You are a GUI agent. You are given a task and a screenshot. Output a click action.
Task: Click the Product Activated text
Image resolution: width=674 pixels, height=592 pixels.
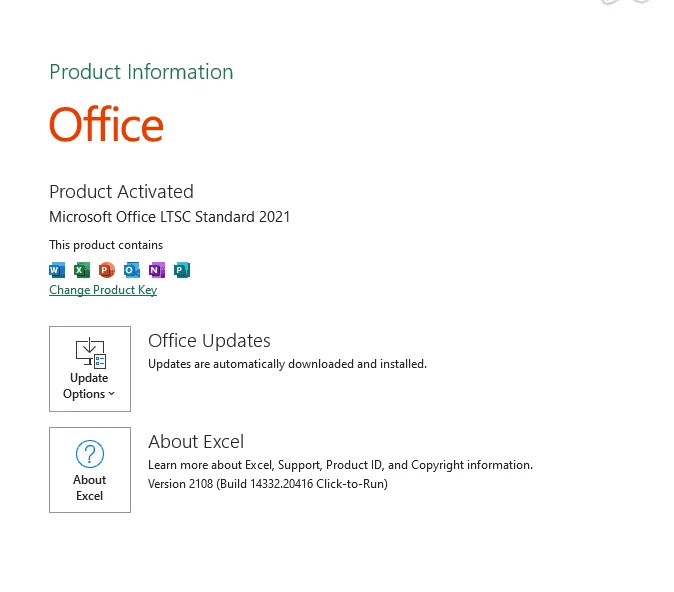(x=121, y=192)
